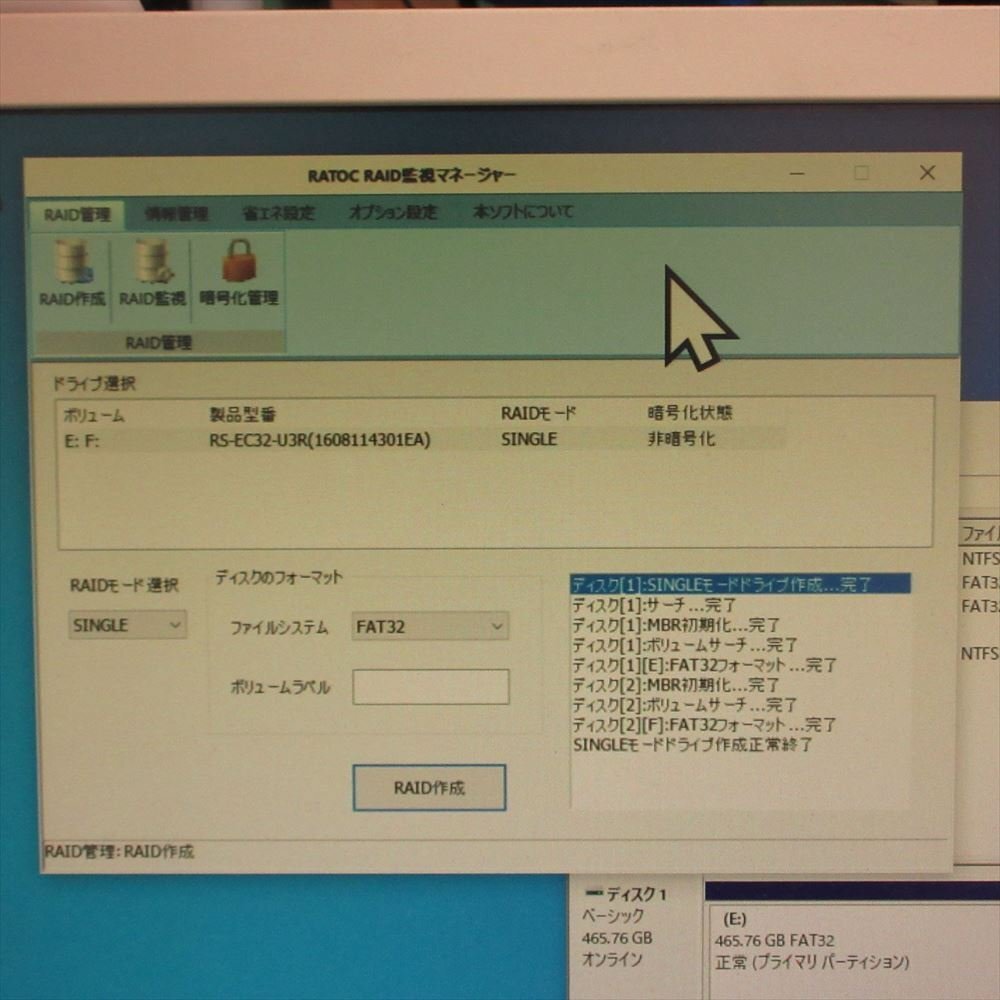Select log line SINGLEモードドライブ作成正常終了
Viewport: 1000px width, 1000px height.
tap(693, 744)
